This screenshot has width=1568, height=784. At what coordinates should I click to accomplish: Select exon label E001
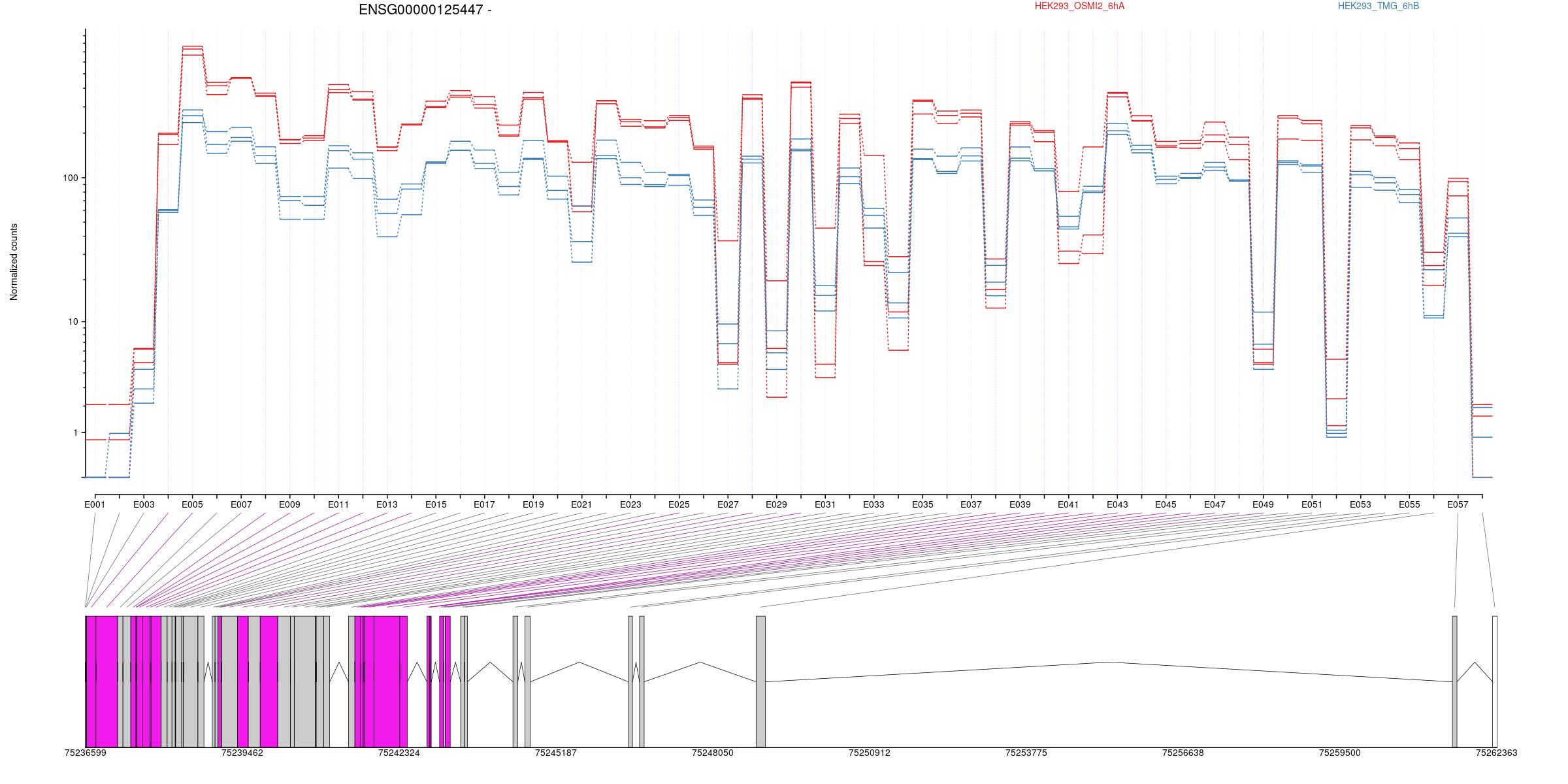pos(95,504)
